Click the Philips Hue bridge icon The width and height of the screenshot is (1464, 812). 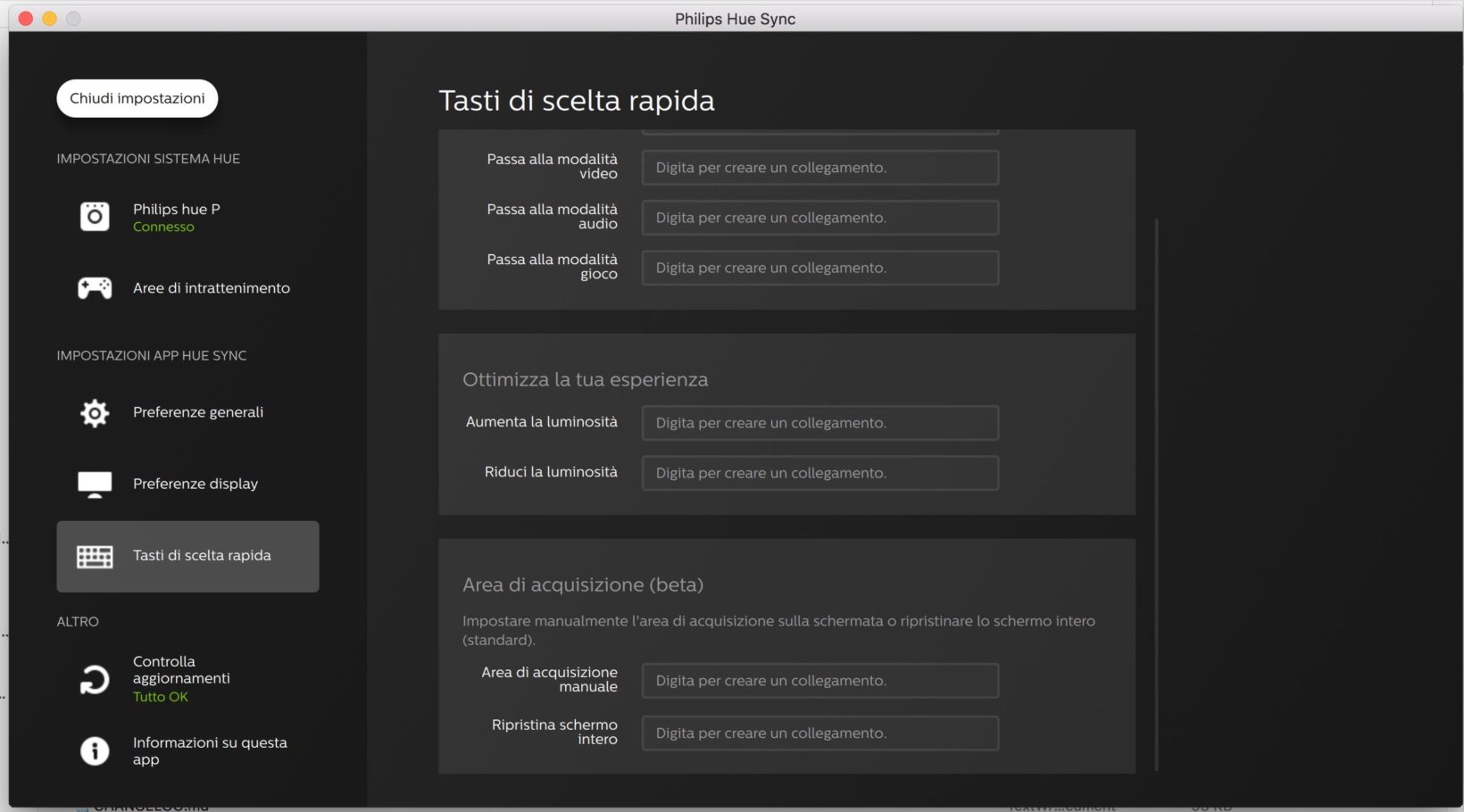(95, 216)
